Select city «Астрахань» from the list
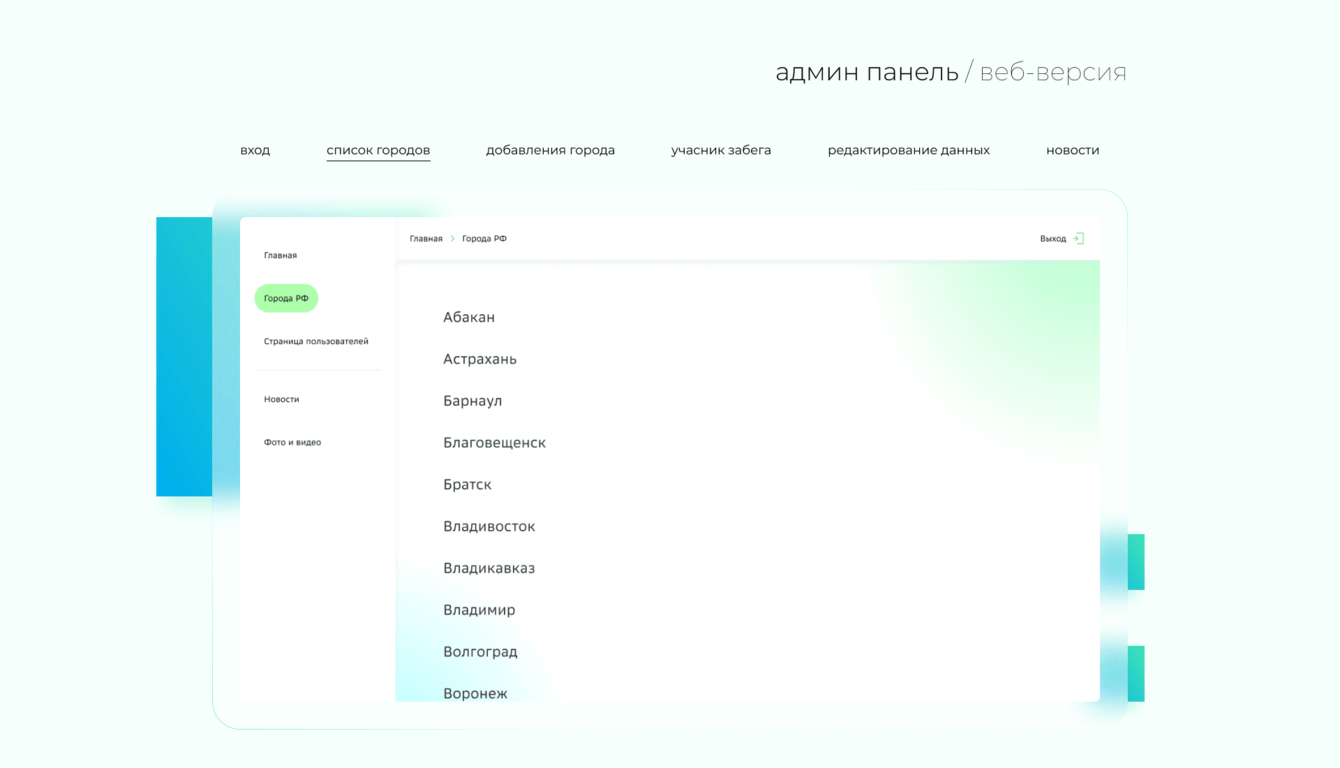Screen dimensions: 1340x768 tap(480, 359)
